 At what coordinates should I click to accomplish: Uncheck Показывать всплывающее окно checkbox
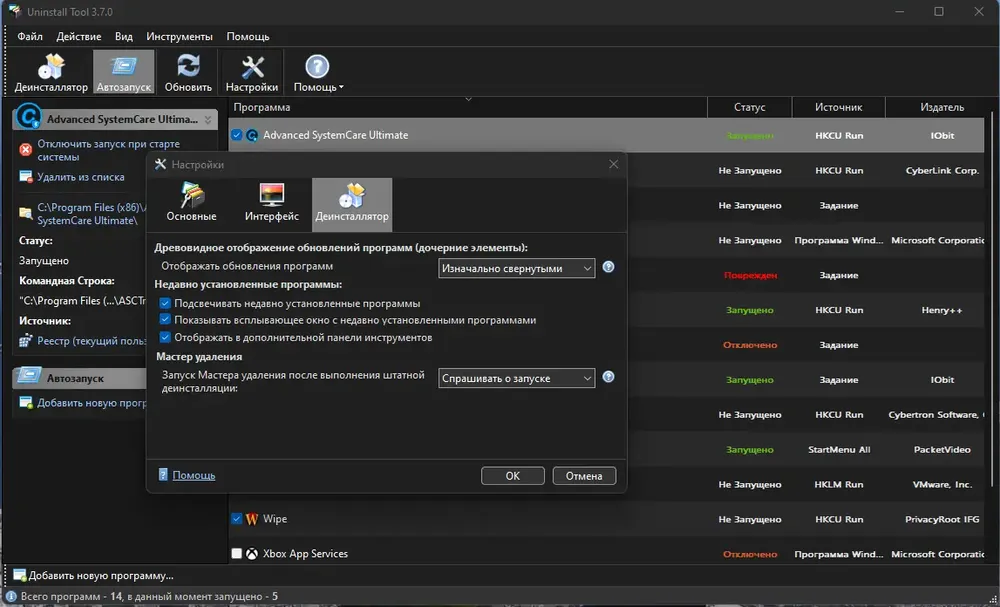(x=165, y=320)
